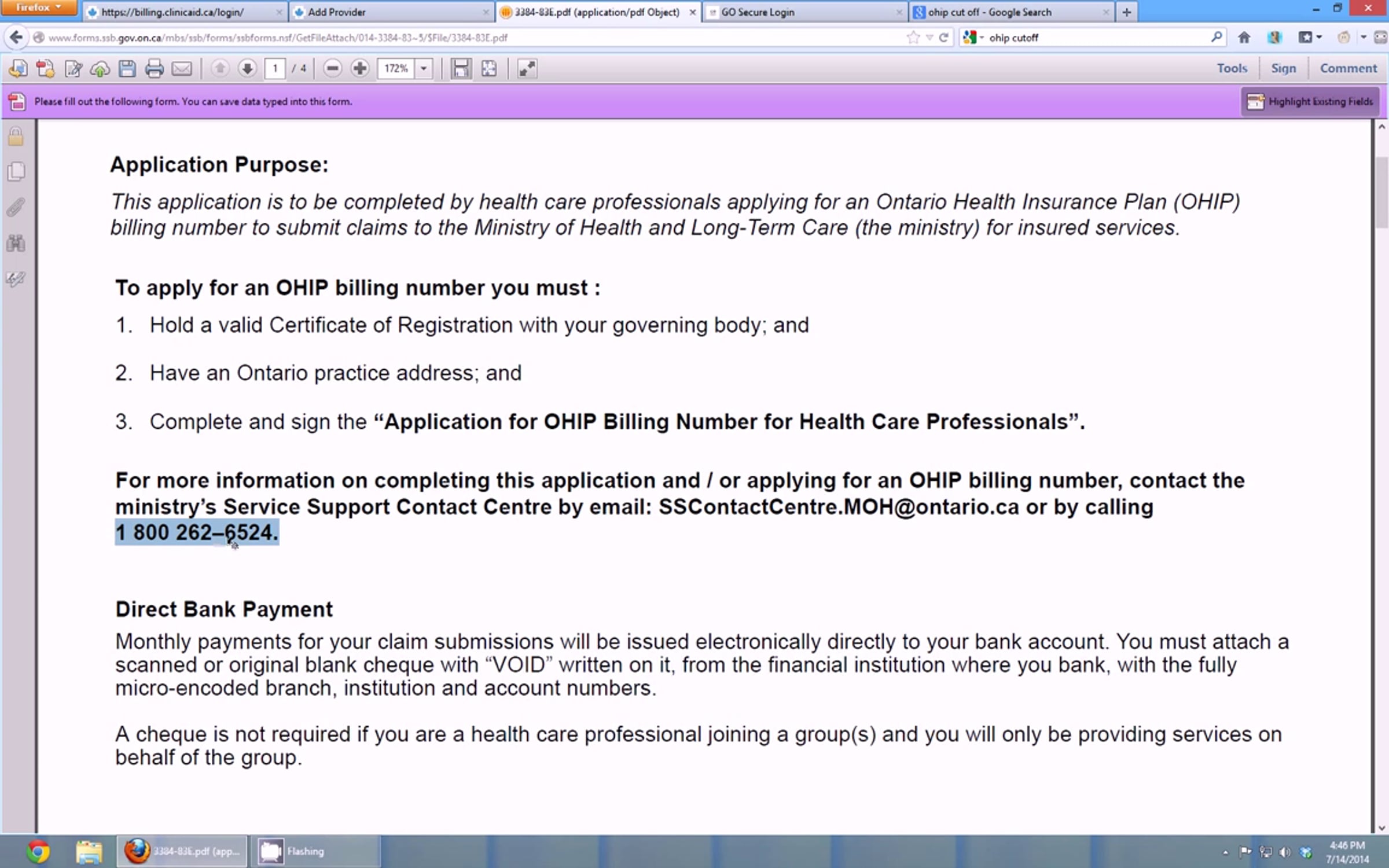Open the Comment pane
This screenshot has width=1389, height=868.
[1348, 68]
